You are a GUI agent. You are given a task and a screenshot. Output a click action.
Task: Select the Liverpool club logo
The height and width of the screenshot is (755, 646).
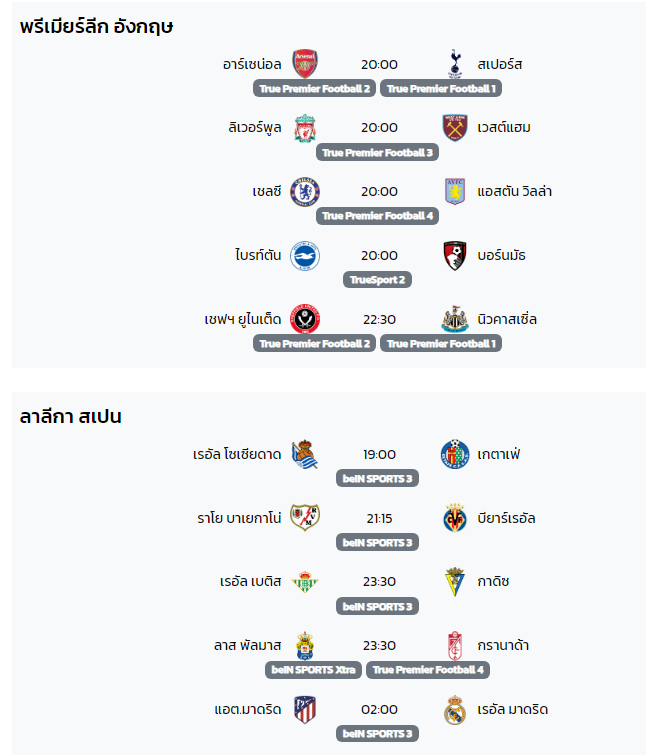305,128
